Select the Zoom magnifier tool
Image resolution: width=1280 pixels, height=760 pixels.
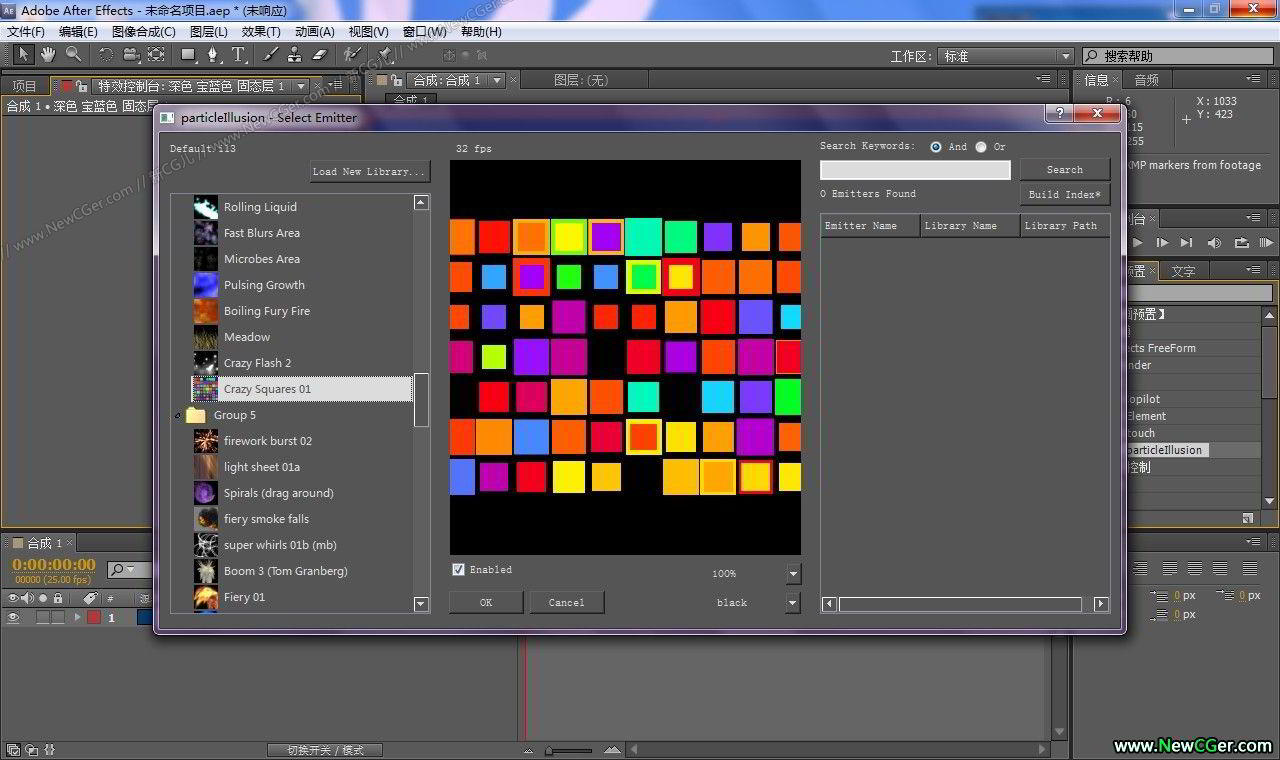coord(73,54)
